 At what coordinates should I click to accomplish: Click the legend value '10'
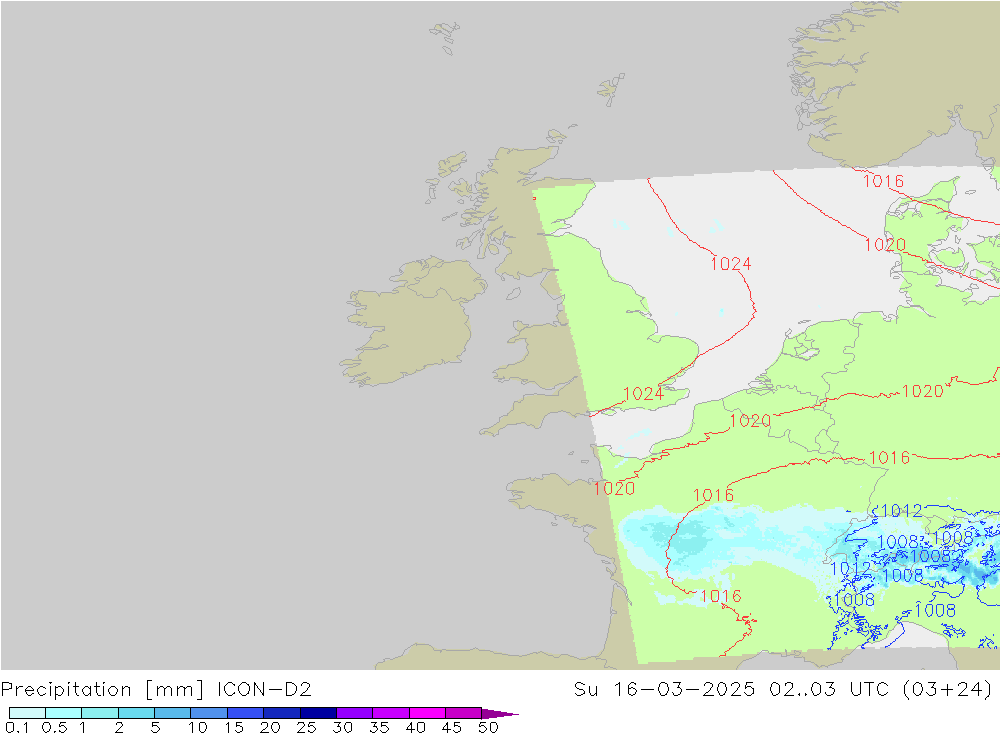[x=198, y=727]
